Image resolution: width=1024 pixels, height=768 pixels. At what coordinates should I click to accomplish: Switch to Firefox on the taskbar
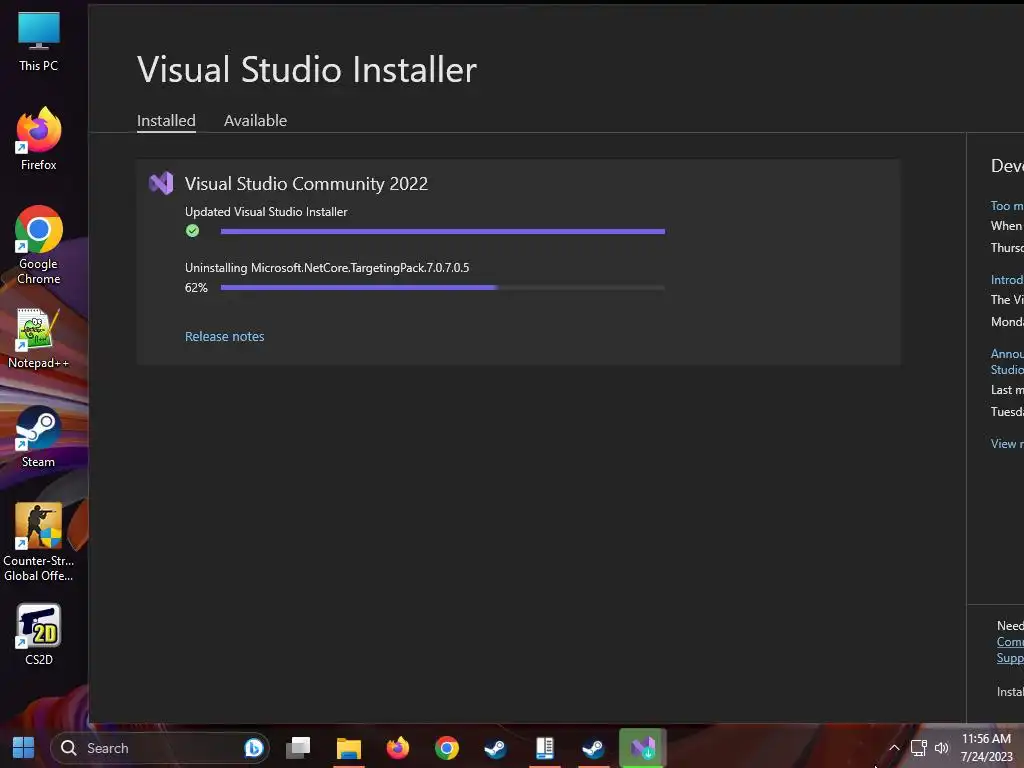(398, 748)
